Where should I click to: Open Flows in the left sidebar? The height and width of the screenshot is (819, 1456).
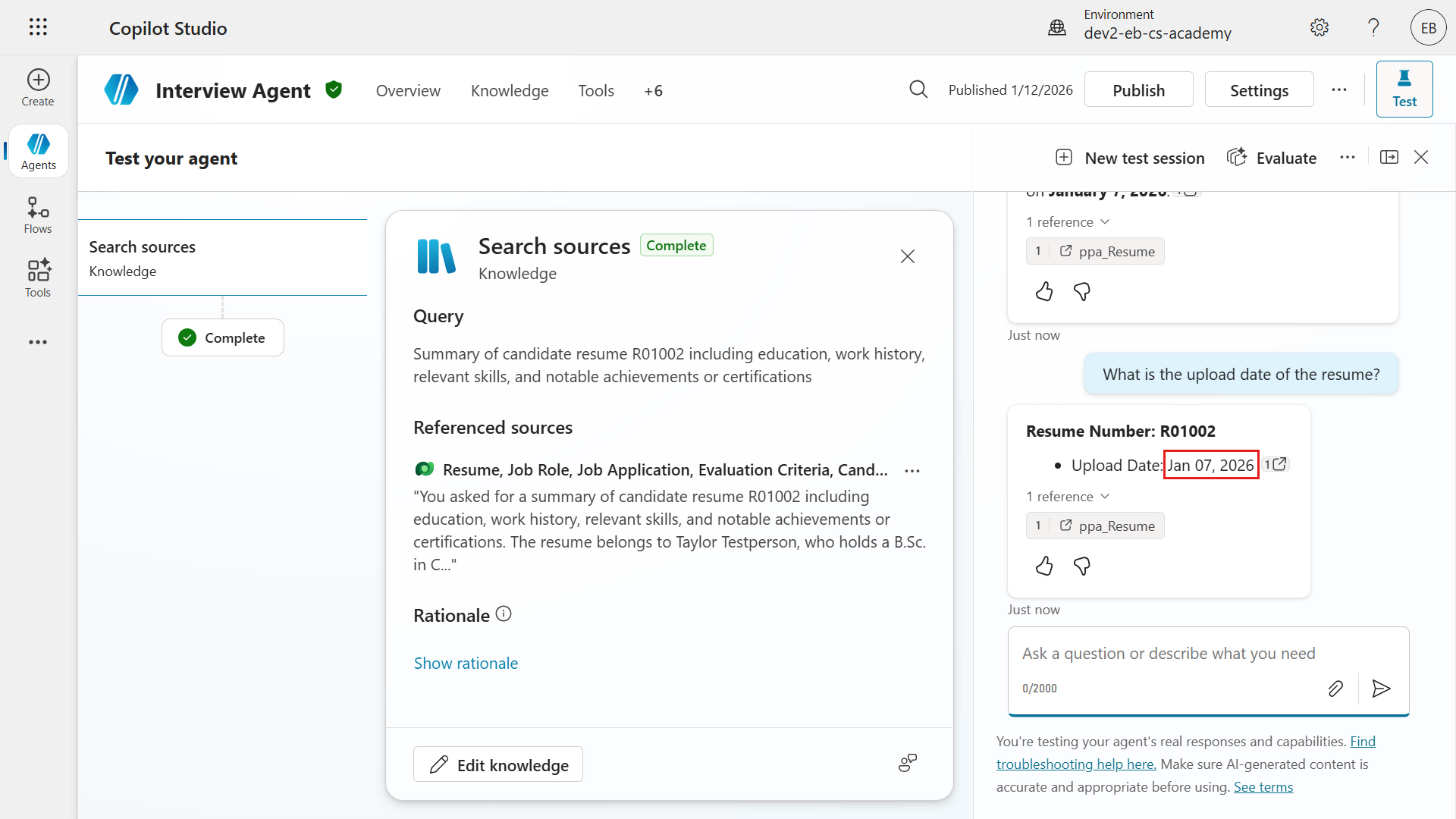38,215
